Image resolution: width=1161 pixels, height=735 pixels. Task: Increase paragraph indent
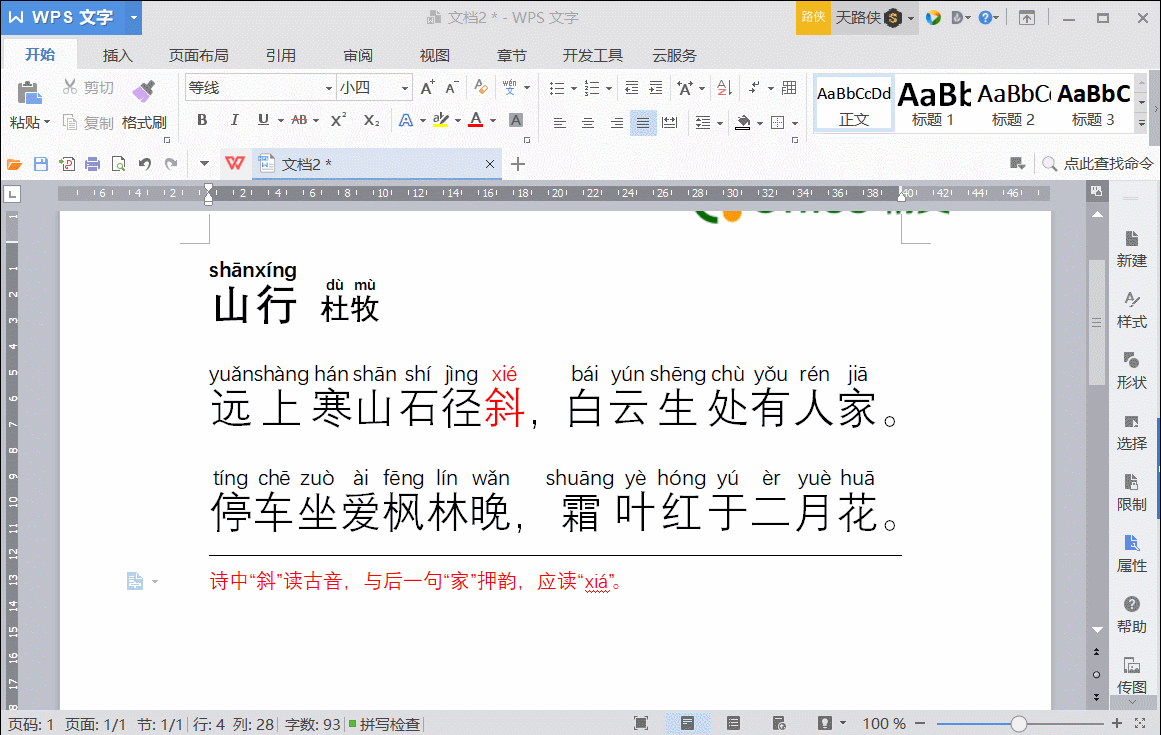click(656, 88)
